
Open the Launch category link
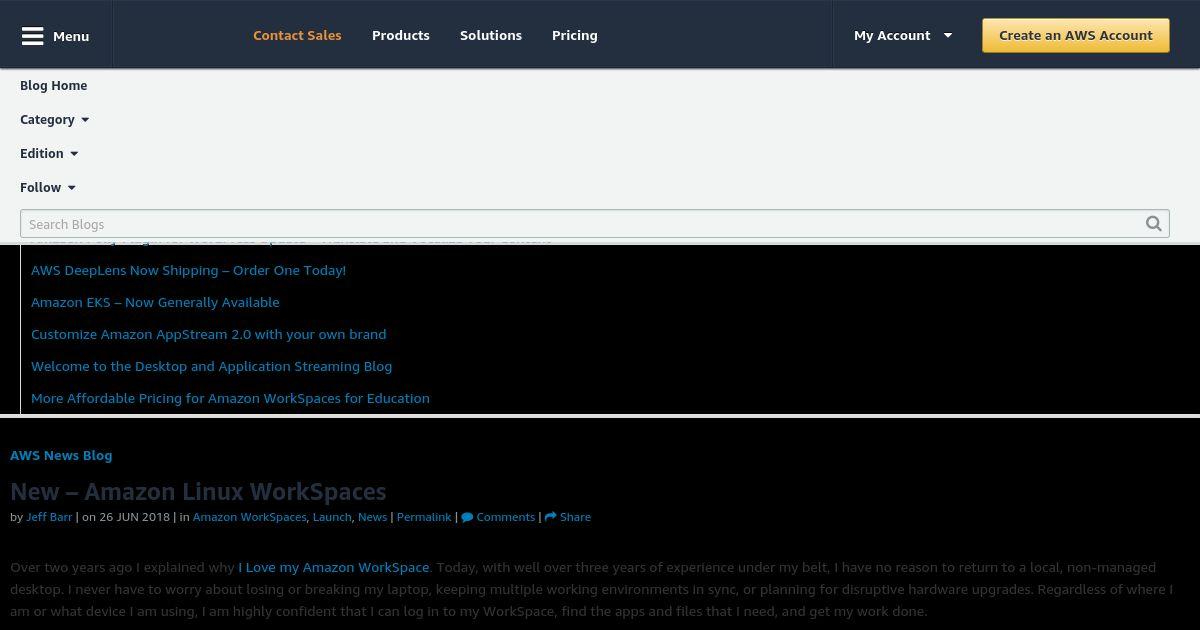(x=332, y=517)
